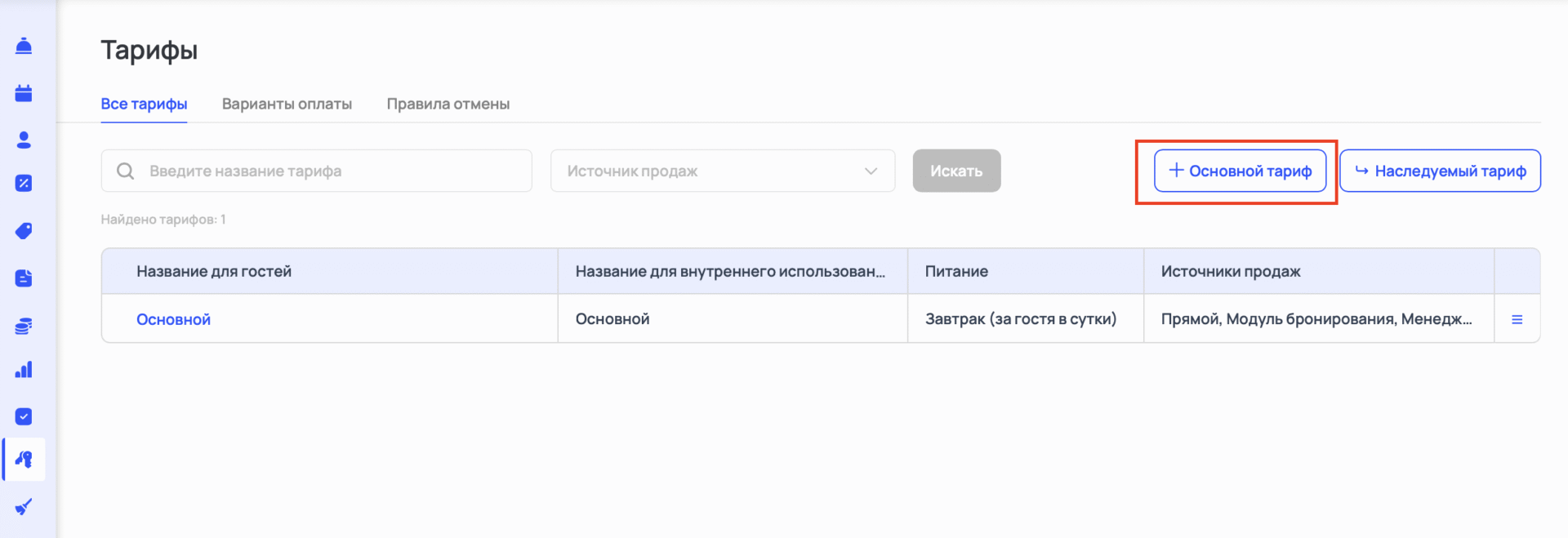Click the checkmark tasks sidebar icon
The image size is (1568, 538).
tap(24, 416)
